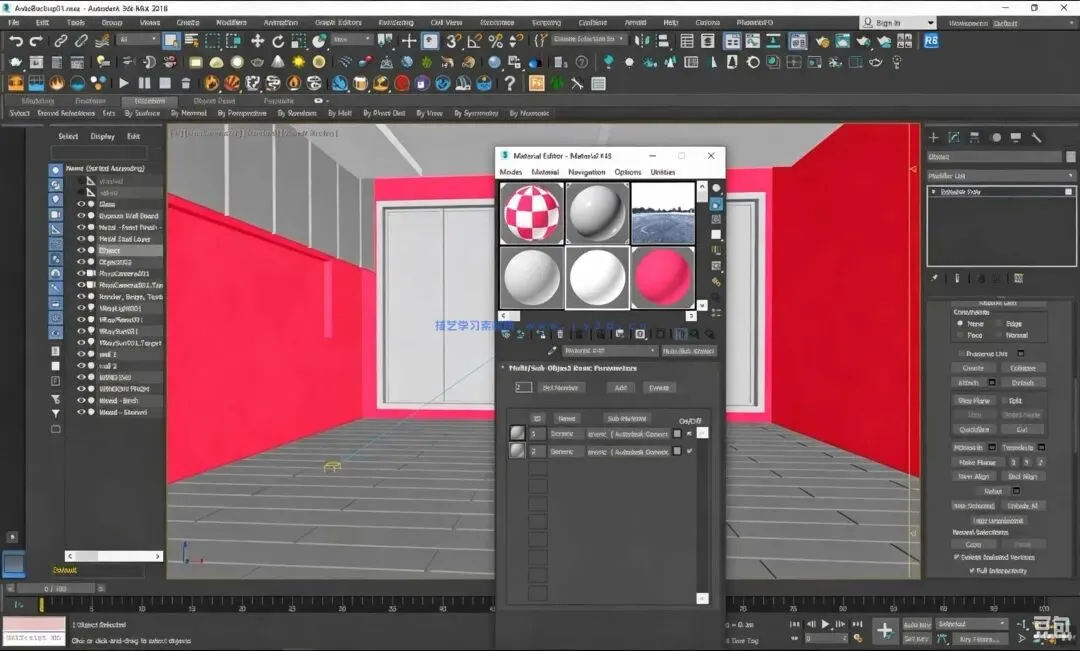1080x651 pixels.
Task: Click the Add button in Material Editor
Action: click(621, 388)
